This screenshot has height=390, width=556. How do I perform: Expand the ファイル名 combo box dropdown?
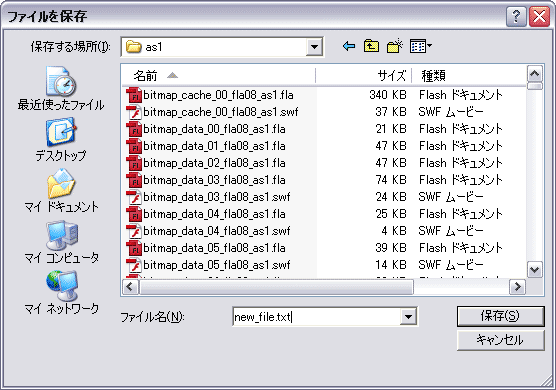(408, 317)
